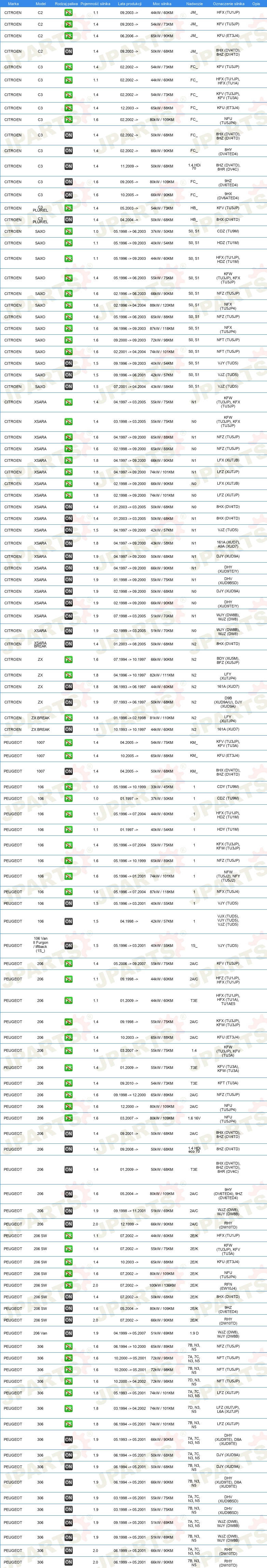
Task: Select petrol icon in 206 SW 1.1 row
Action: point(68,1236)
